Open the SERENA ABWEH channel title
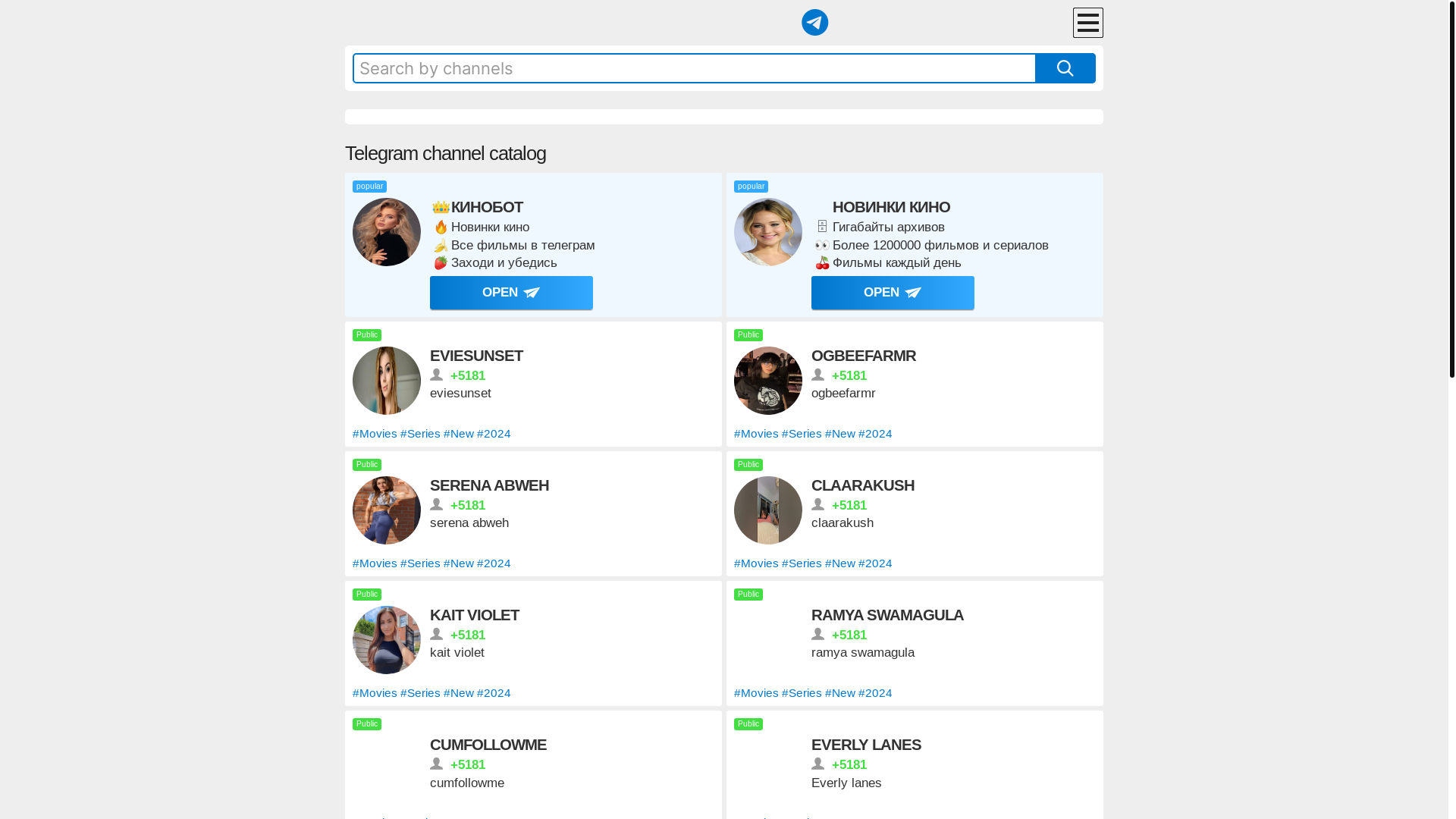 click(489, 485)
